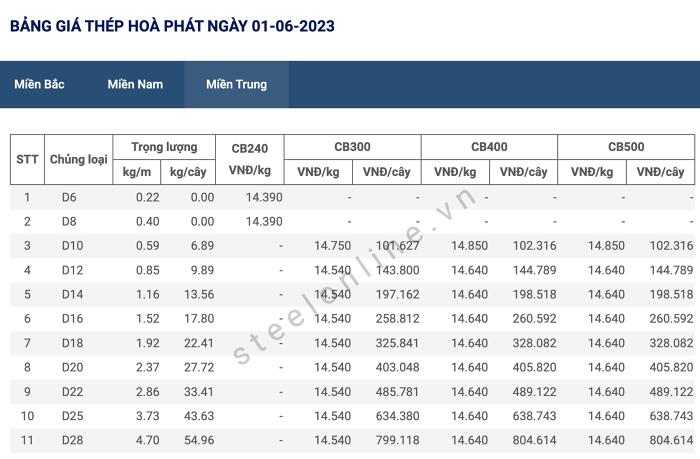This screenshot has height=459, width=700.
Task: Switch to the Miền Nam tab
Action: pyautogui.click(x=135, y=84)
